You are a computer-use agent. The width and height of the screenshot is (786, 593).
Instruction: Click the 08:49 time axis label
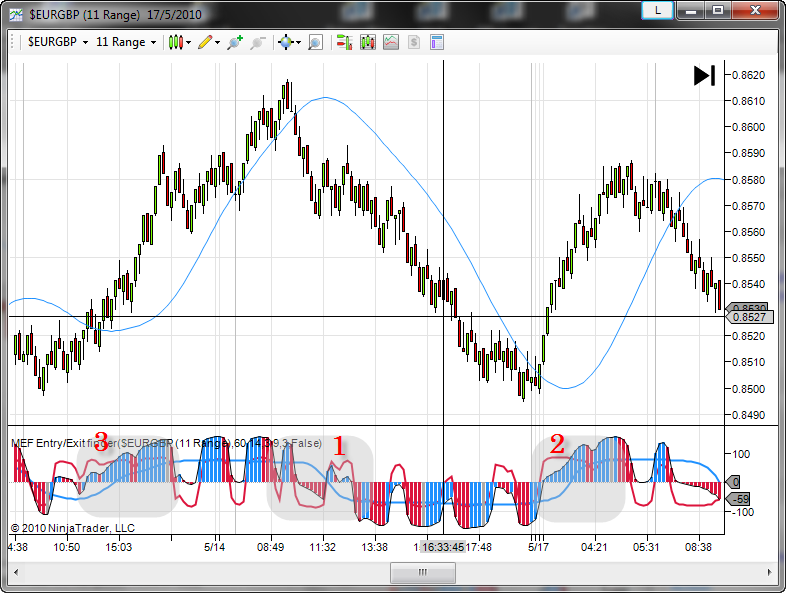pyautogui.click(x=271, y=547)
